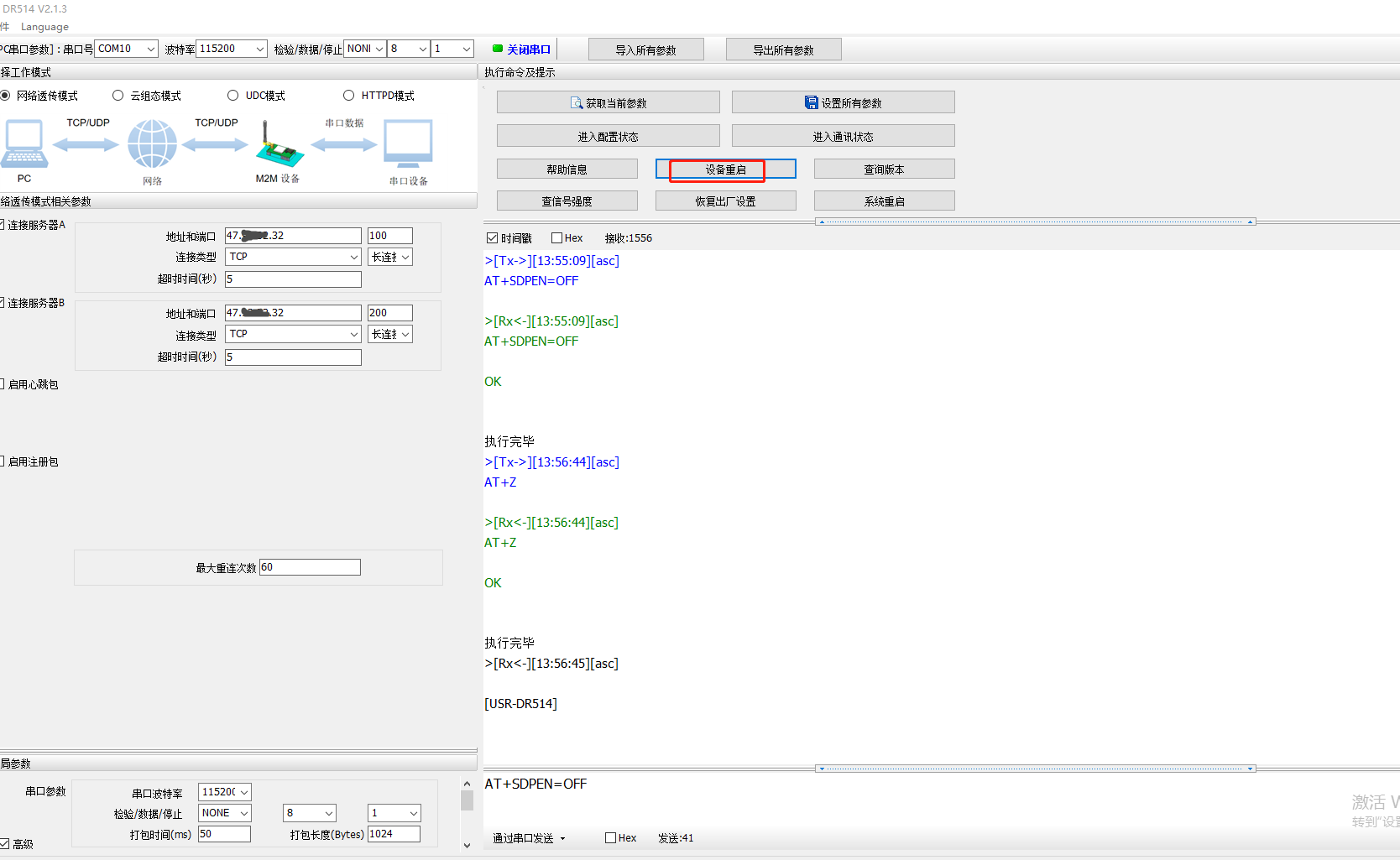This screenshot has width=1400, height=860.
Task: Click the max reconnect count input field
Action: pyautogui.click(x=310, y=567)
